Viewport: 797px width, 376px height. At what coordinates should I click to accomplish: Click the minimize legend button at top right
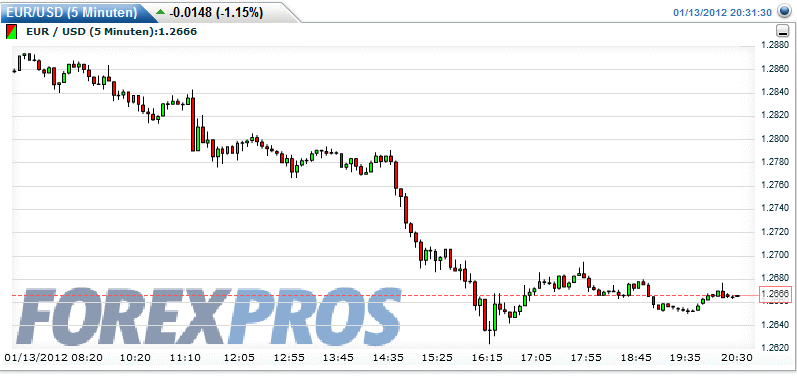click(783, 32)
